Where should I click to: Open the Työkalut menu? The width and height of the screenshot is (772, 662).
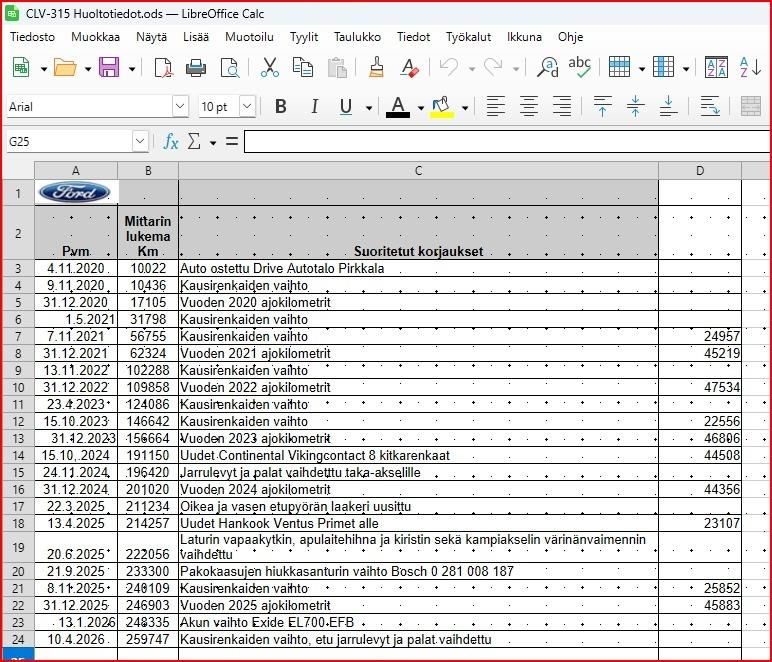click(468, 37)
